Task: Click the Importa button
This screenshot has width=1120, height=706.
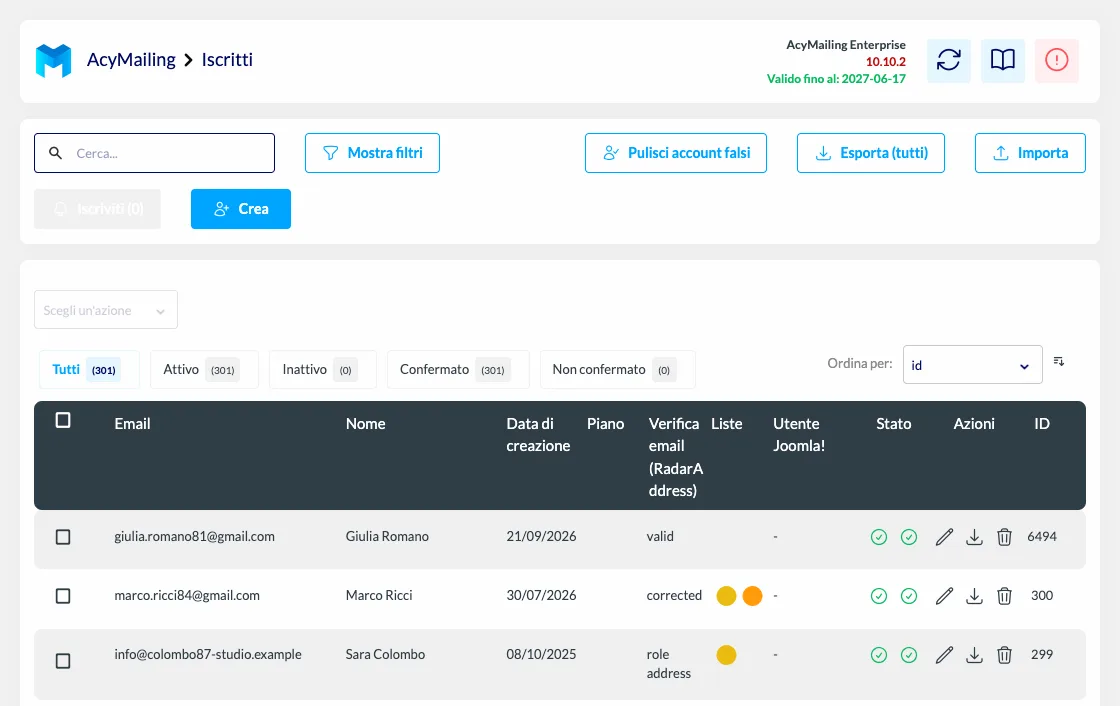Action: pyautogui.click(x=1030, y=153)
